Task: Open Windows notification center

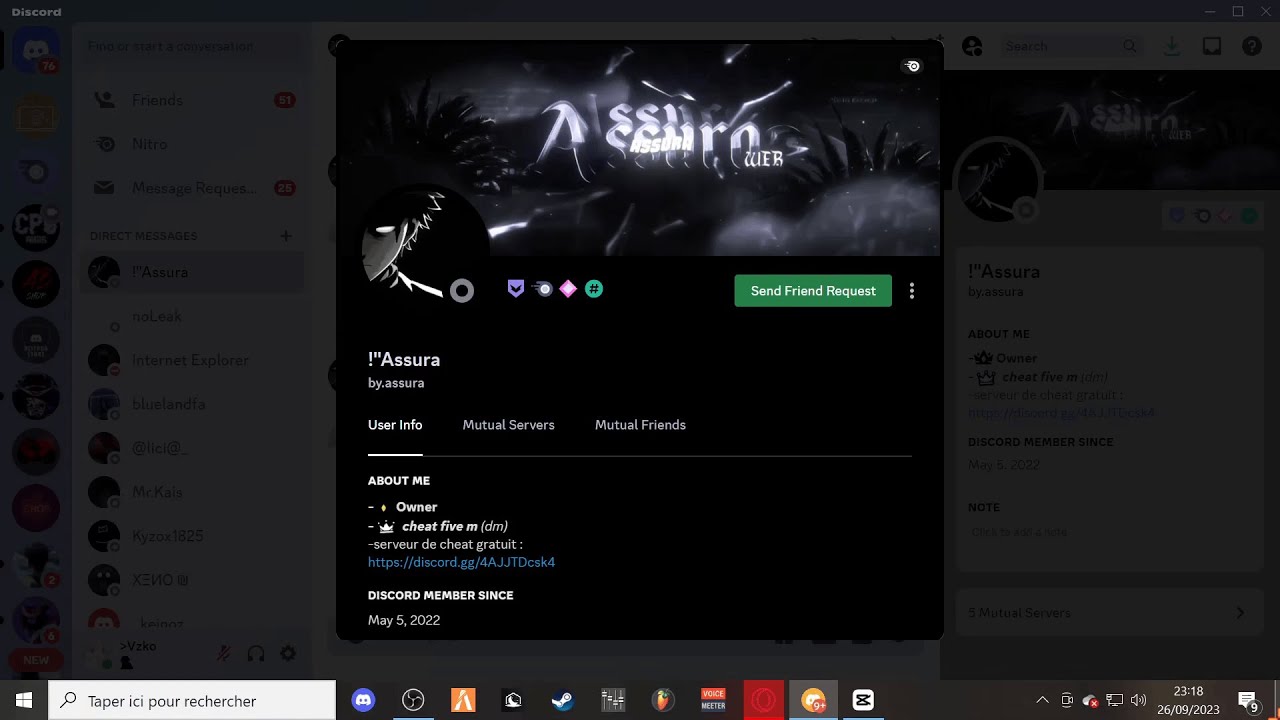Action: [x=1248, y=700]
